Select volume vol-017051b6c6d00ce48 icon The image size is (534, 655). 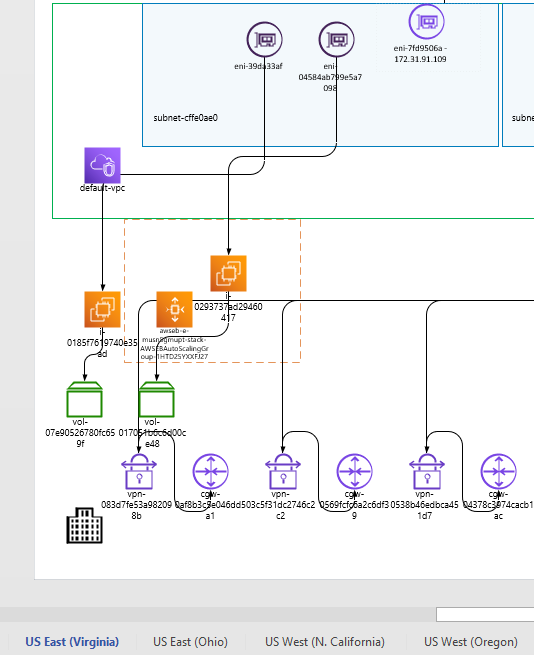[157, 399]
